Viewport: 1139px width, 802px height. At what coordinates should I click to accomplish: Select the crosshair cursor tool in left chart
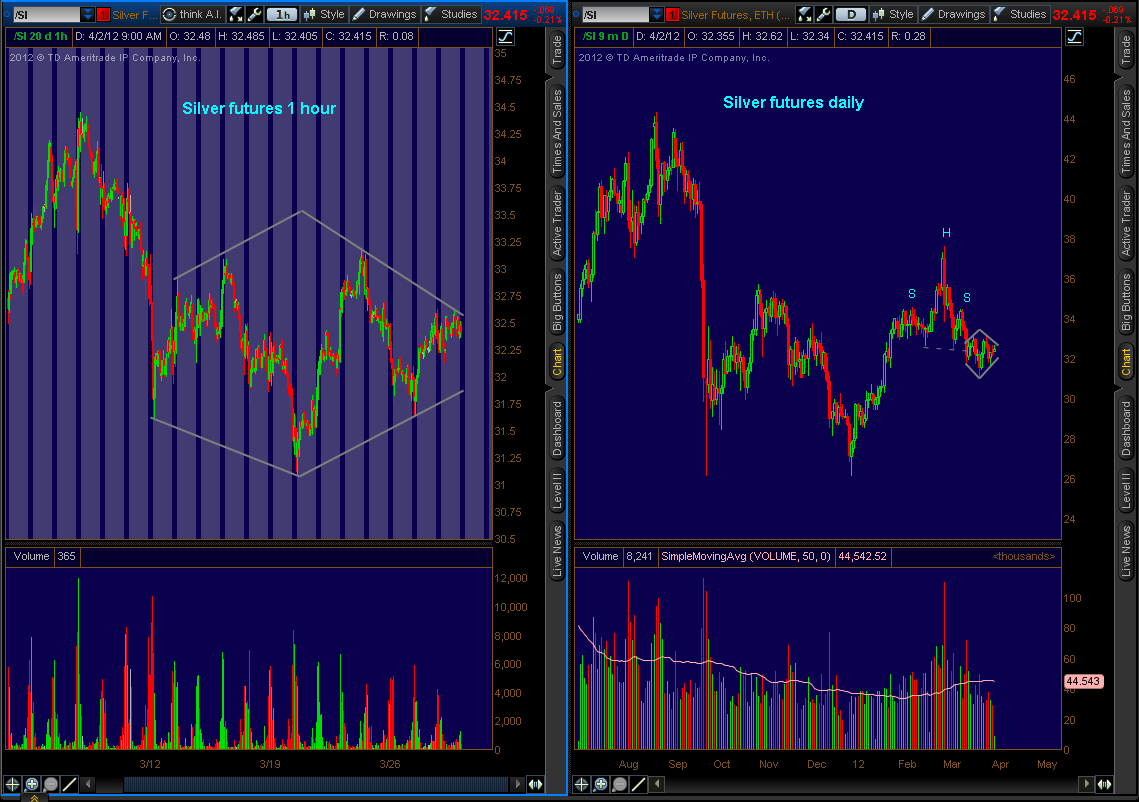(x=13, y=784)
